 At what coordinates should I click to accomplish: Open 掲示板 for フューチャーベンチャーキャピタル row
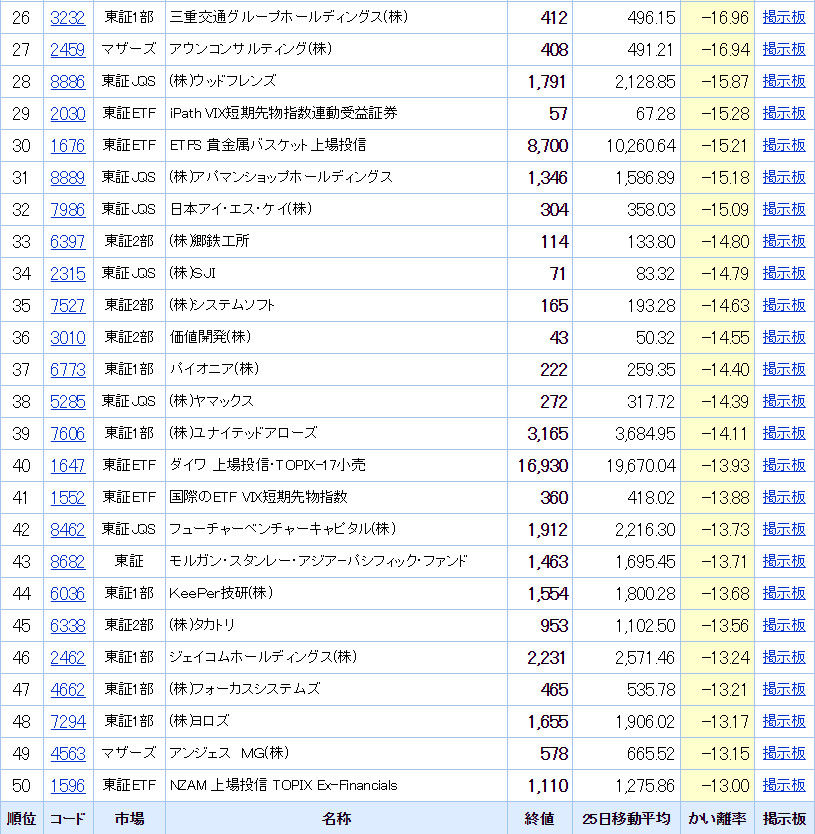(x=784, y=529)
